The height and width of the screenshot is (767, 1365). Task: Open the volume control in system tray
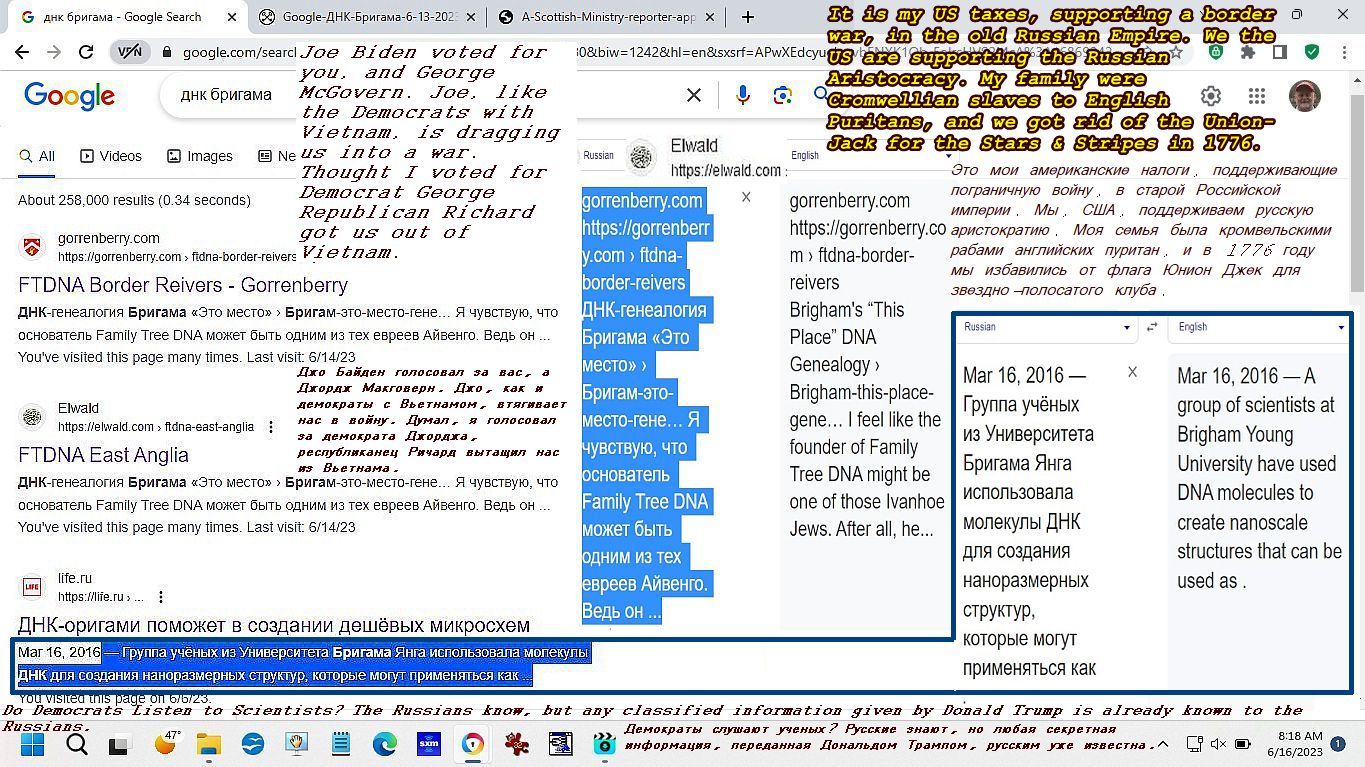[1218, 744]
